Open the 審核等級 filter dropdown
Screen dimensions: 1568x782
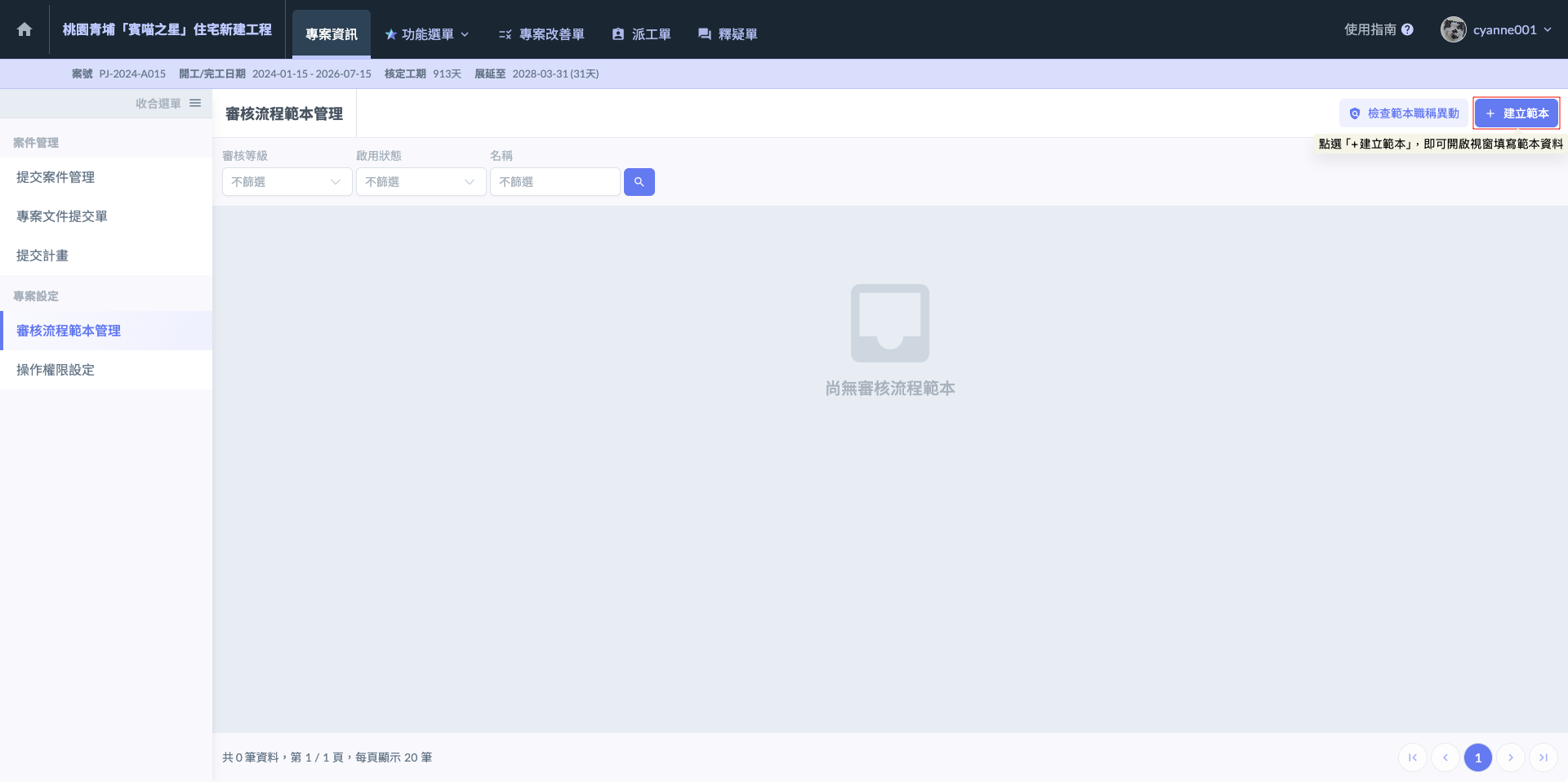click(287, 182)
